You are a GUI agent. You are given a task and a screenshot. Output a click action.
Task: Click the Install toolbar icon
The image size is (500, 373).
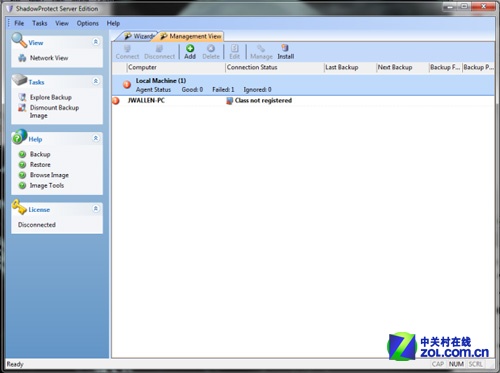click(x=285, y=48)
